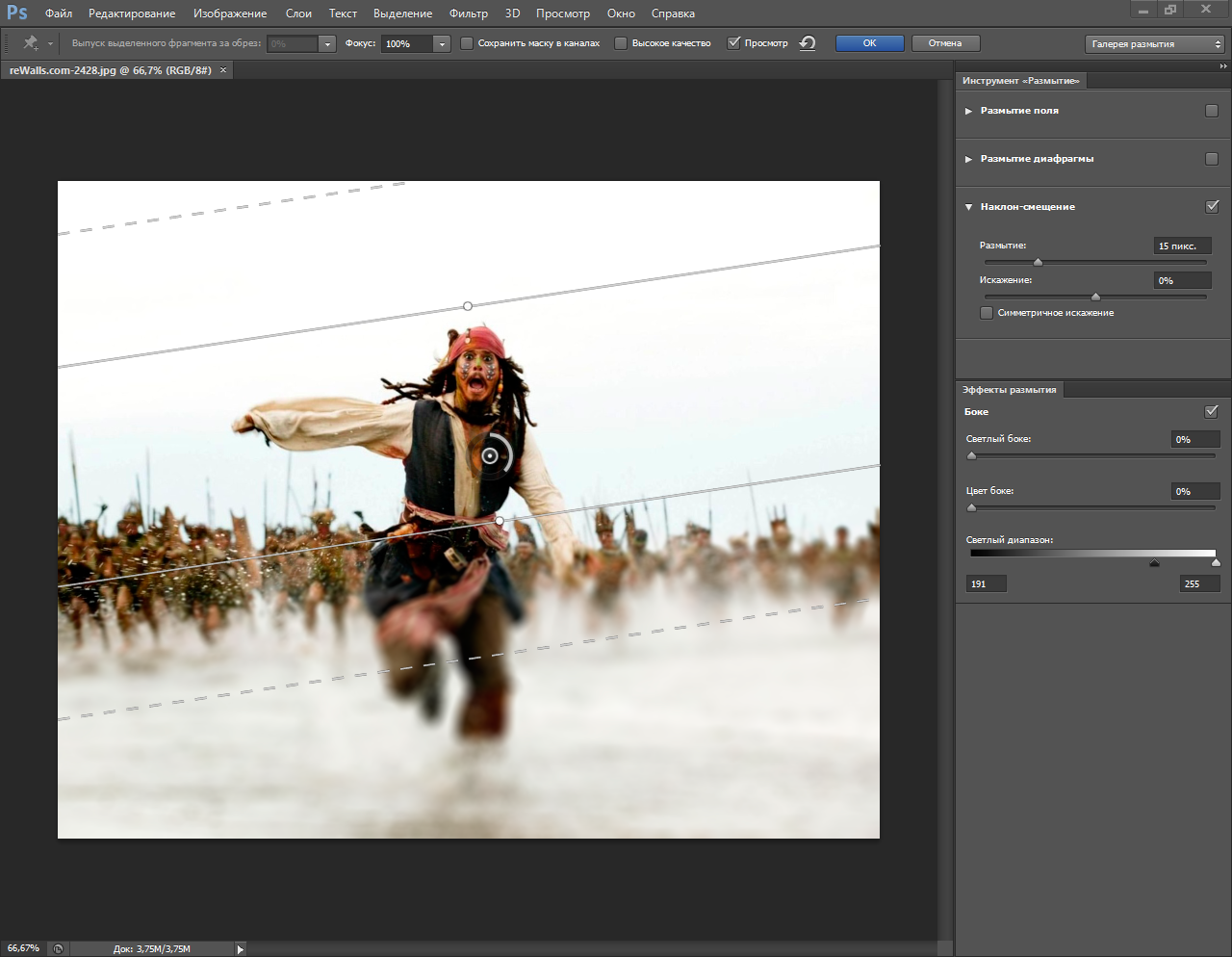The height and width of the screenshot is (957, 1232).
Task: Expand the 'Размытие диафрагмы' section
Action: [968, 159]
